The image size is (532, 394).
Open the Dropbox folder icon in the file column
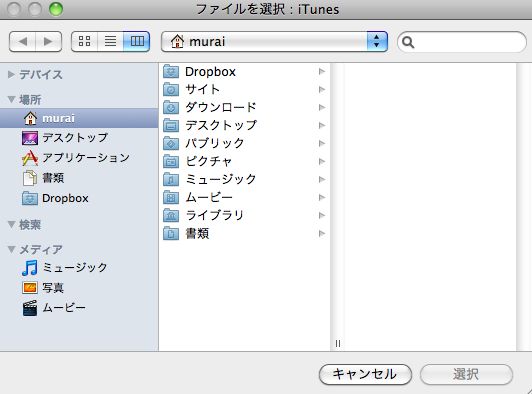coord(171,72)
